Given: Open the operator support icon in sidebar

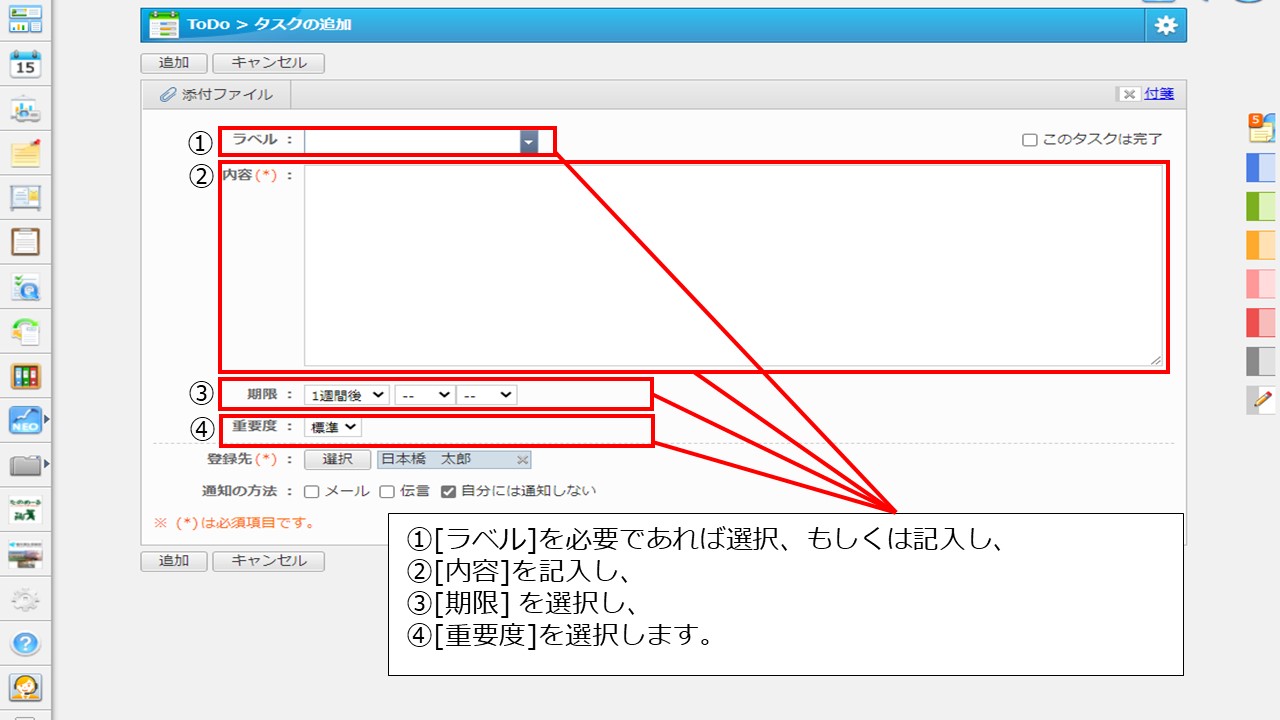Looking at the screenshot, I should 25,688.
